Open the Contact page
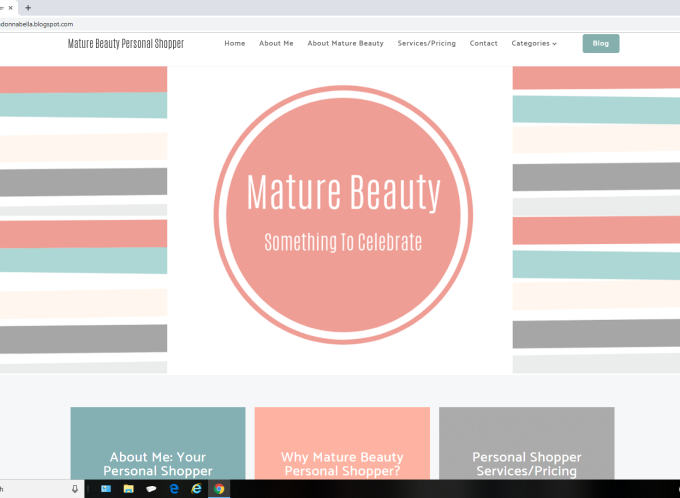Viewport: 680px width, 498px height. [484, 43]
